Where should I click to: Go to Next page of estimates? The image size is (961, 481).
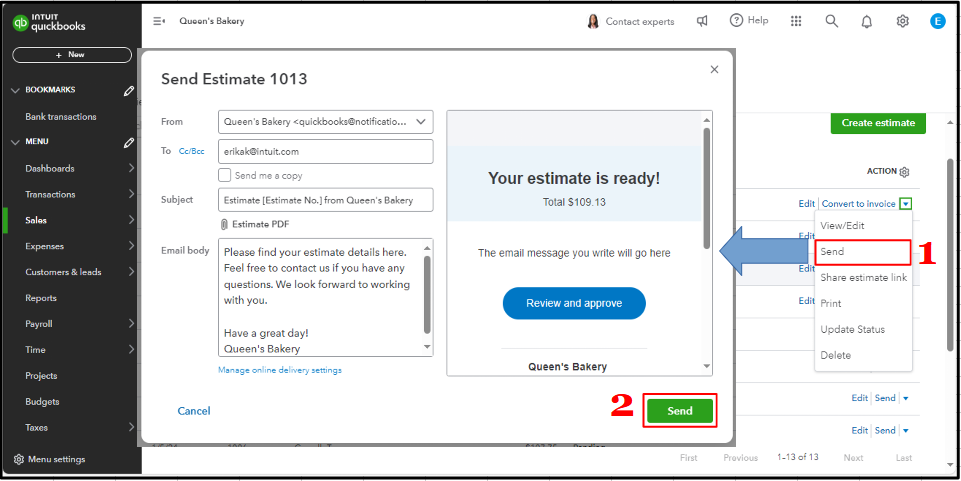coord(853,458)
